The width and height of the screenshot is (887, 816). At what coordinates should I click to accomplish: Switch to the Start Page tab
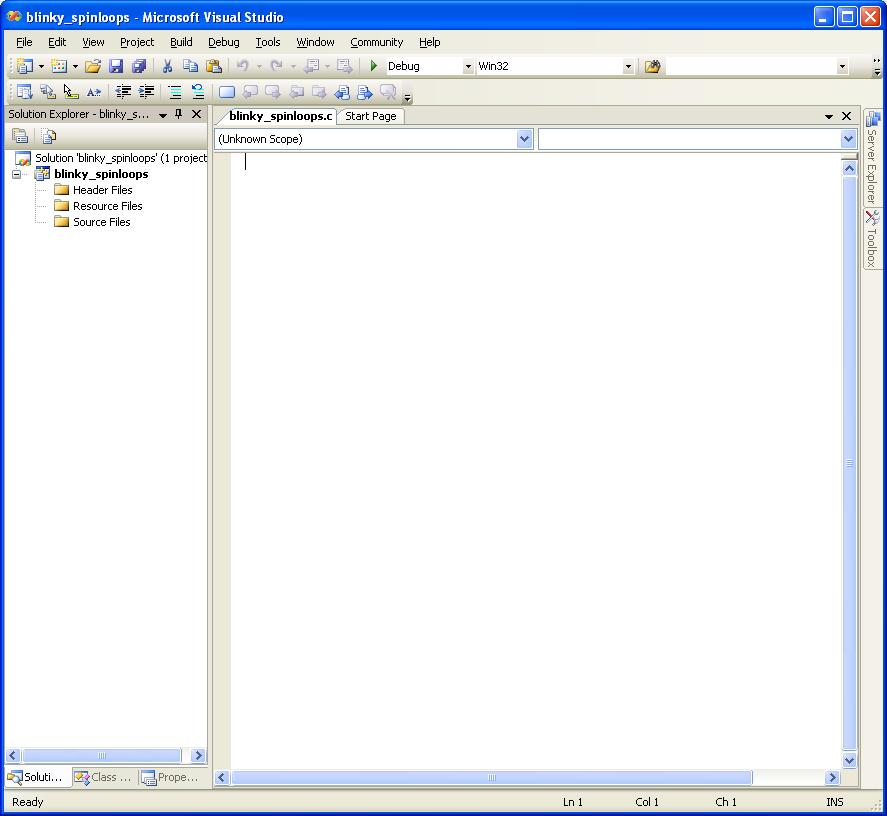point(370,115)
